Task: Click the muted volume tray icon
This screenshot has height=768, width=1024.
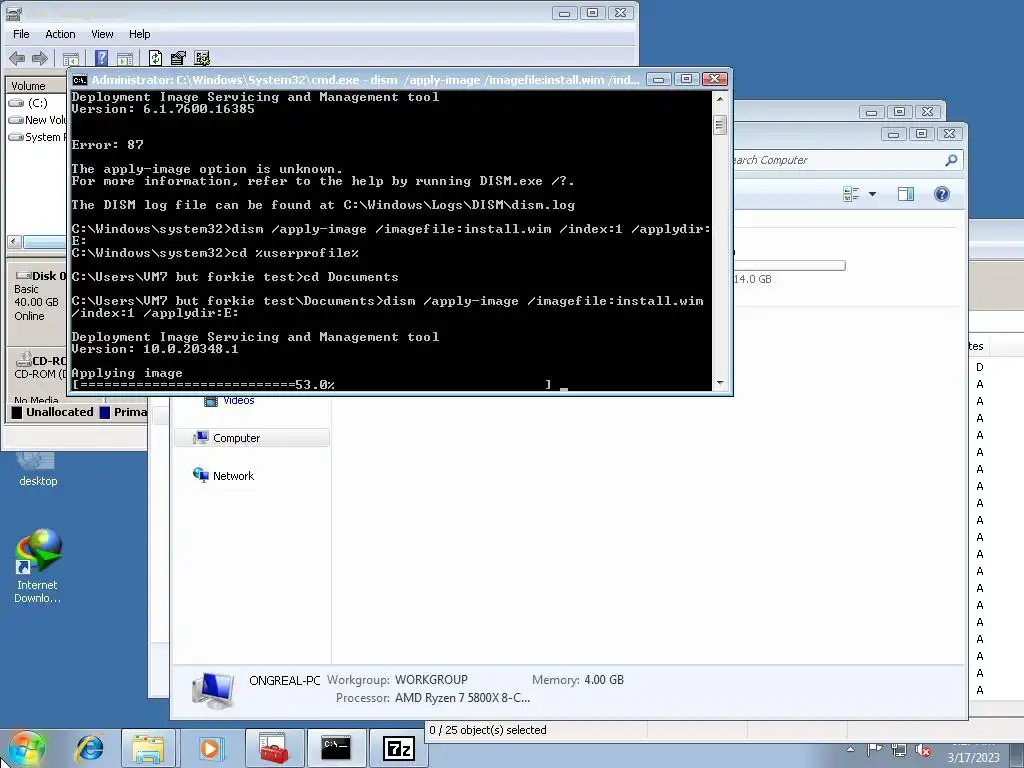Action: 923,751
